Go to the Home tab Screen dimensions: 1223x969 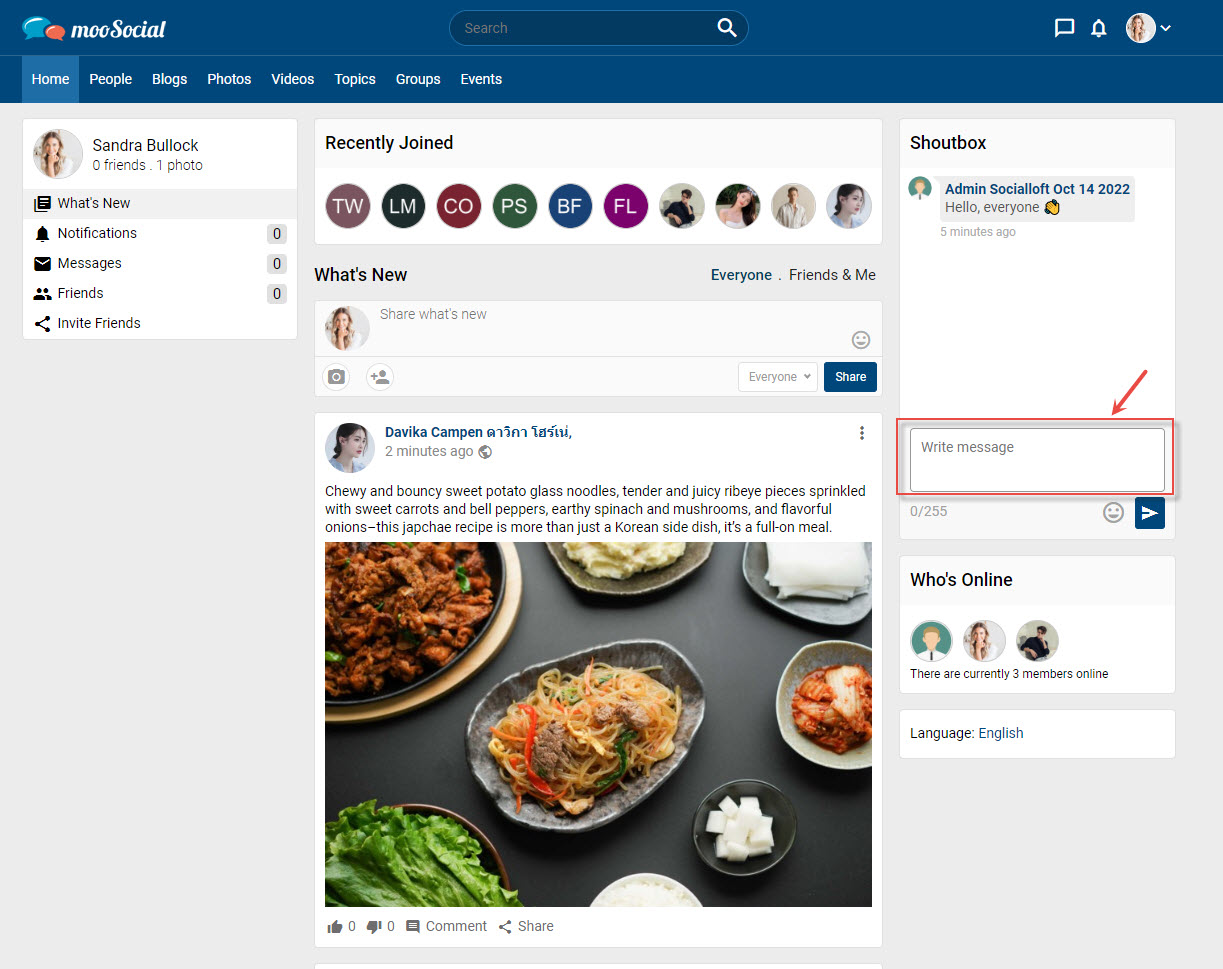tap(50, 79)
